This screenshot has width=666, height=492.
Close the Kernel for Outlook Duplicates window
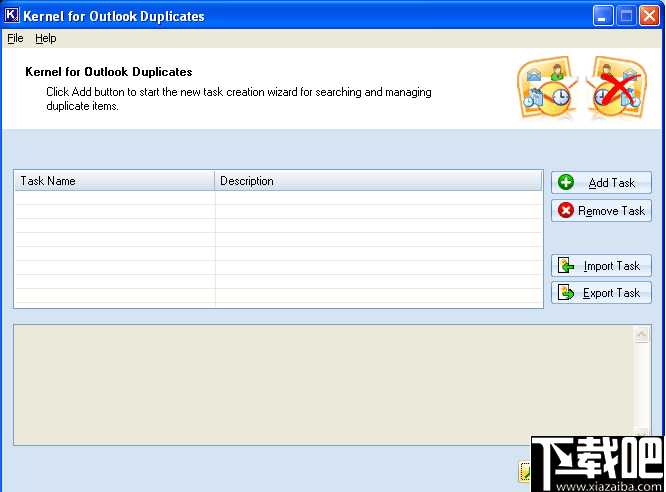click(x=649, y=16)
